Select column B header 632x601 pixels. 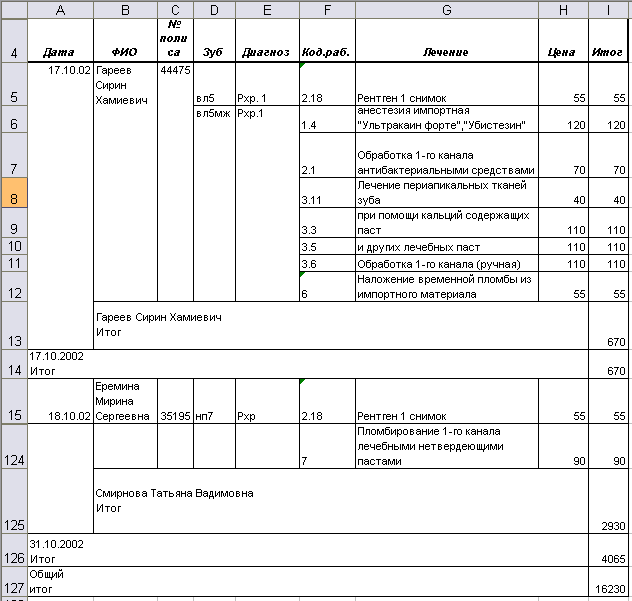(125, 10)
